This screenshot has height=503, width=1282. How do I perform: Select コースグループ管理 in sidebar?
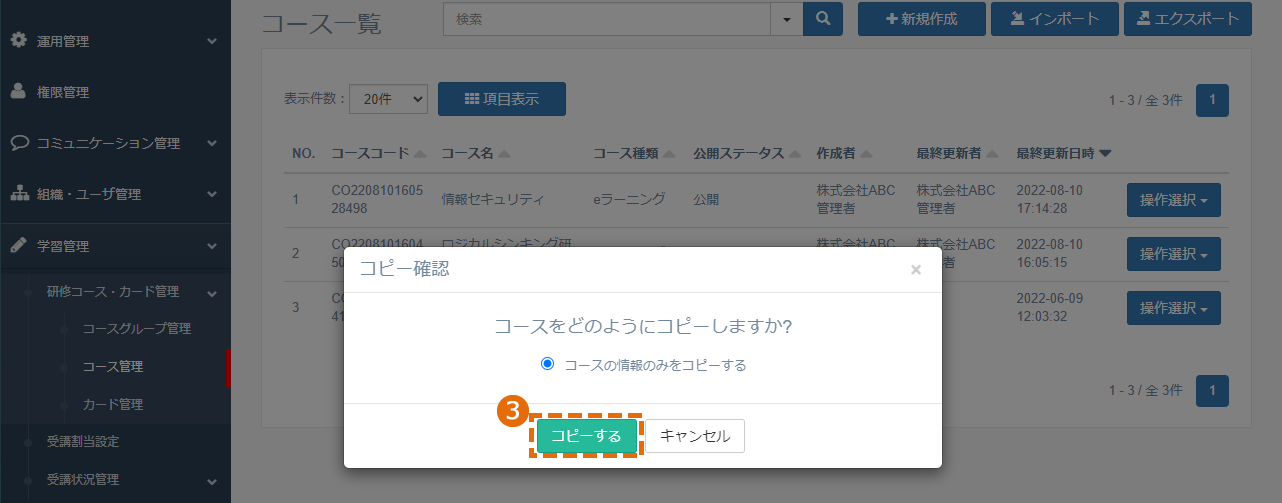coord(136,329)
